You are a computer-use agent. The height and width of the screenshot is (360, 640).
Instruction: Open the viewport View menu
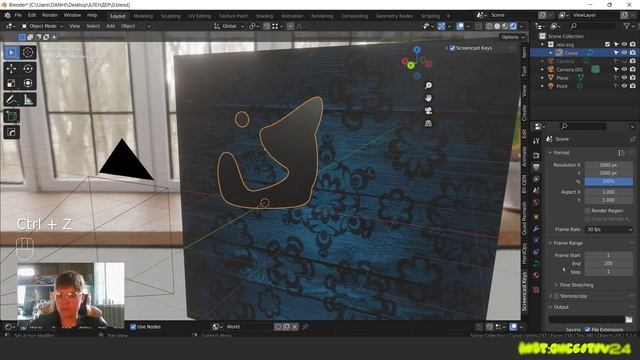pyautogui.click(x=74, y=26)
